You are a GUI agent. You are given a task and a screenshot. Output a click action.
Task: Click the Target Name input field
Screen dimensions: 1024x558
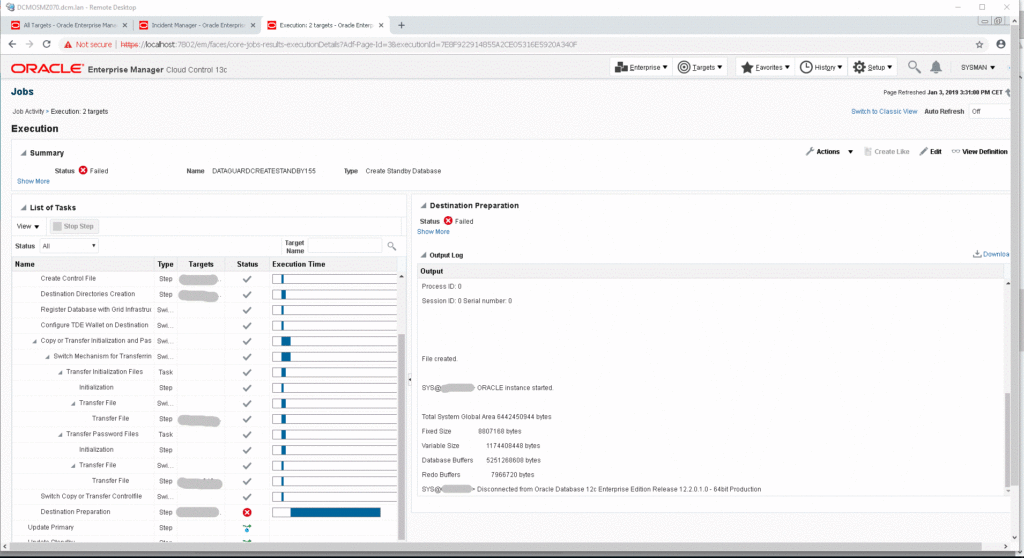coord(344,245)
